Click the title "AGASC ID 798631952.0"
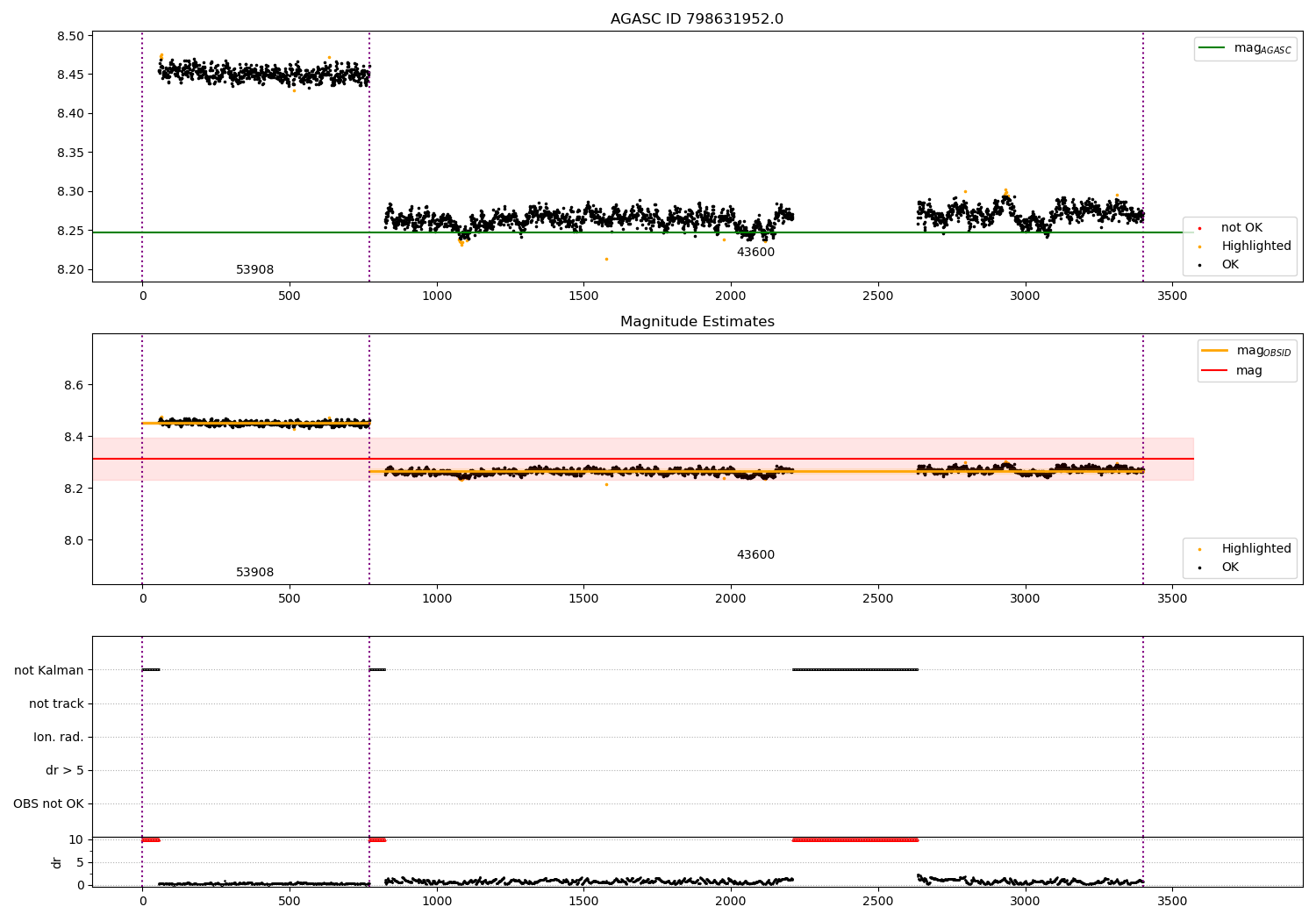Viewport: 1316px width, 921px height. point(697,19)
